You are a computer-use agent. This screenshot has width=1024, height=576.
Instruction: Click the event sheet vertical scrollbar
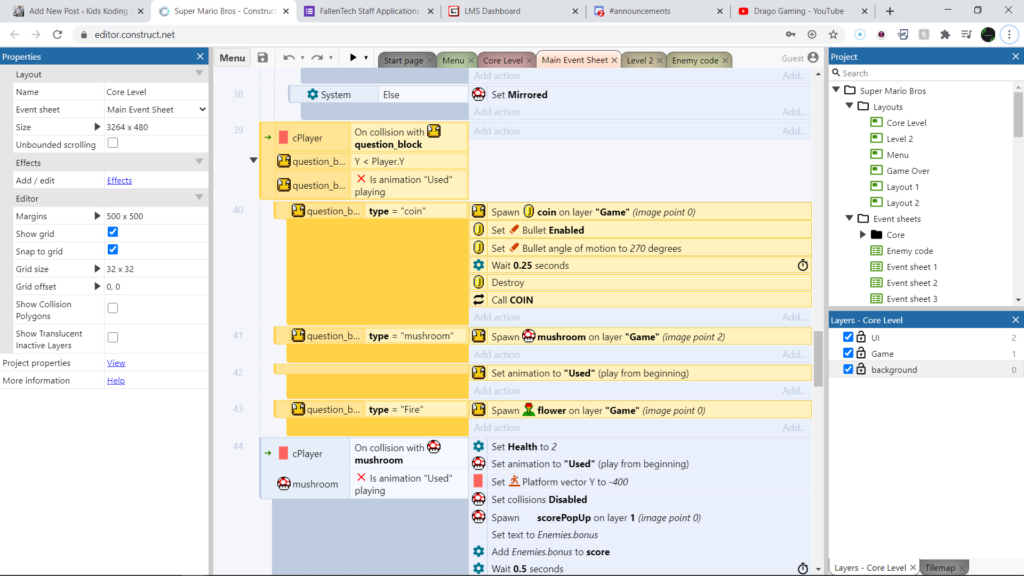[818, 357]
